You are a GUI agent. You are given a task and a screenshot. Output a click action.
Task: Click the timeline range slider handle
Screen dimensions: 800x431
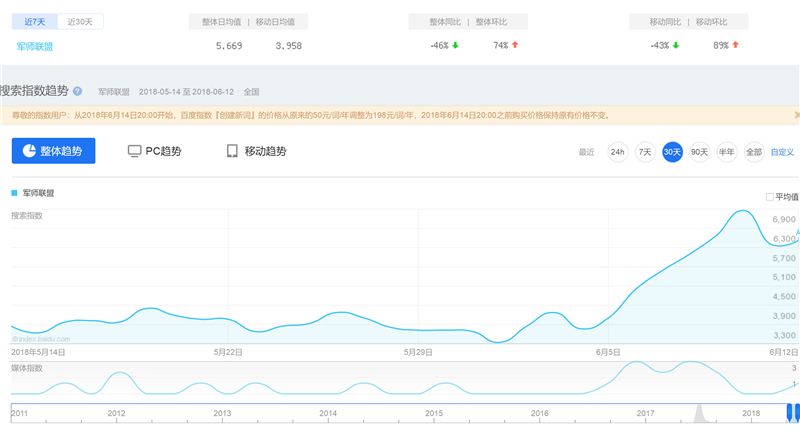tap(790, 412)
